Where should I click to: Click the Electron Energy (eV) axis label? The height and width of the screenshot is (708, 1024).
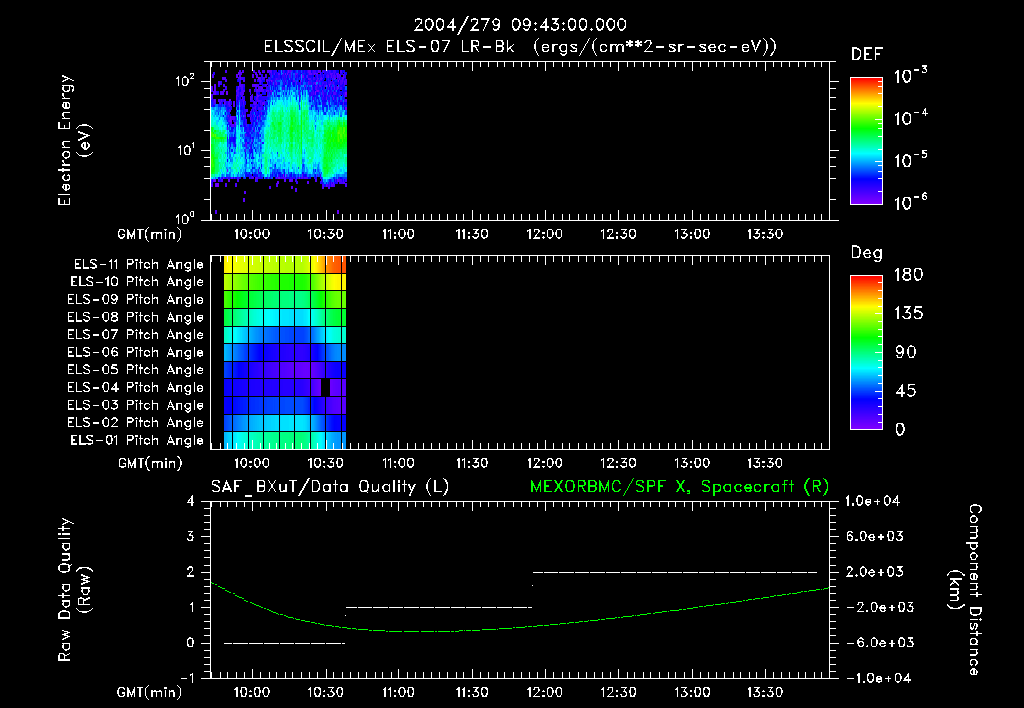[74, 140]
